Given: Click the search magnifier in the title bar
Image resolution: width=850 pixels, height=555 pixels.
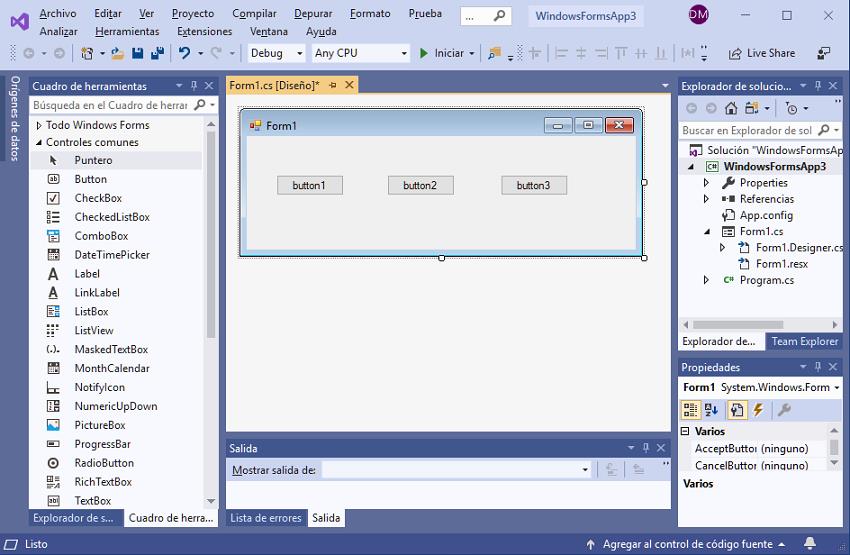Looking at the screenshot, I should point(499,16).
